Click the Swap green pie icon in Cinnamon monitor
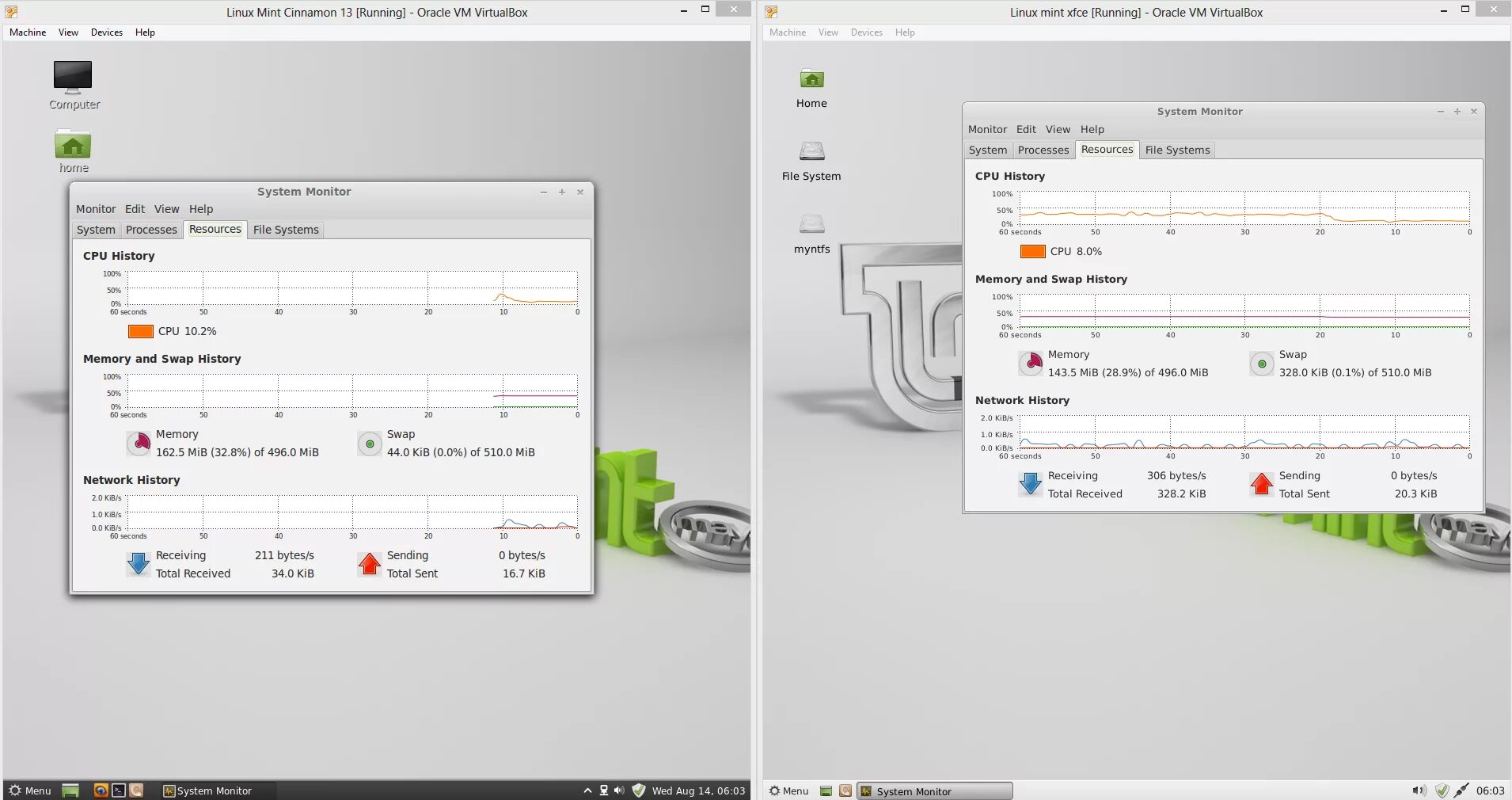Viewport: 1512px width, 800px height. [x=370, y=444]
